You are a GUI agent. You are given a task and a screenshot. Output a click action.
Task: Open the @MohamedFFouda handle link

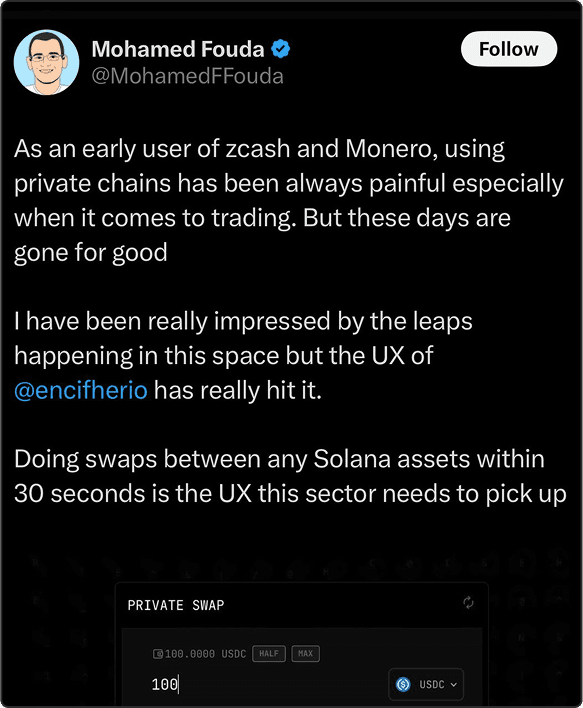tap(187, 76)
